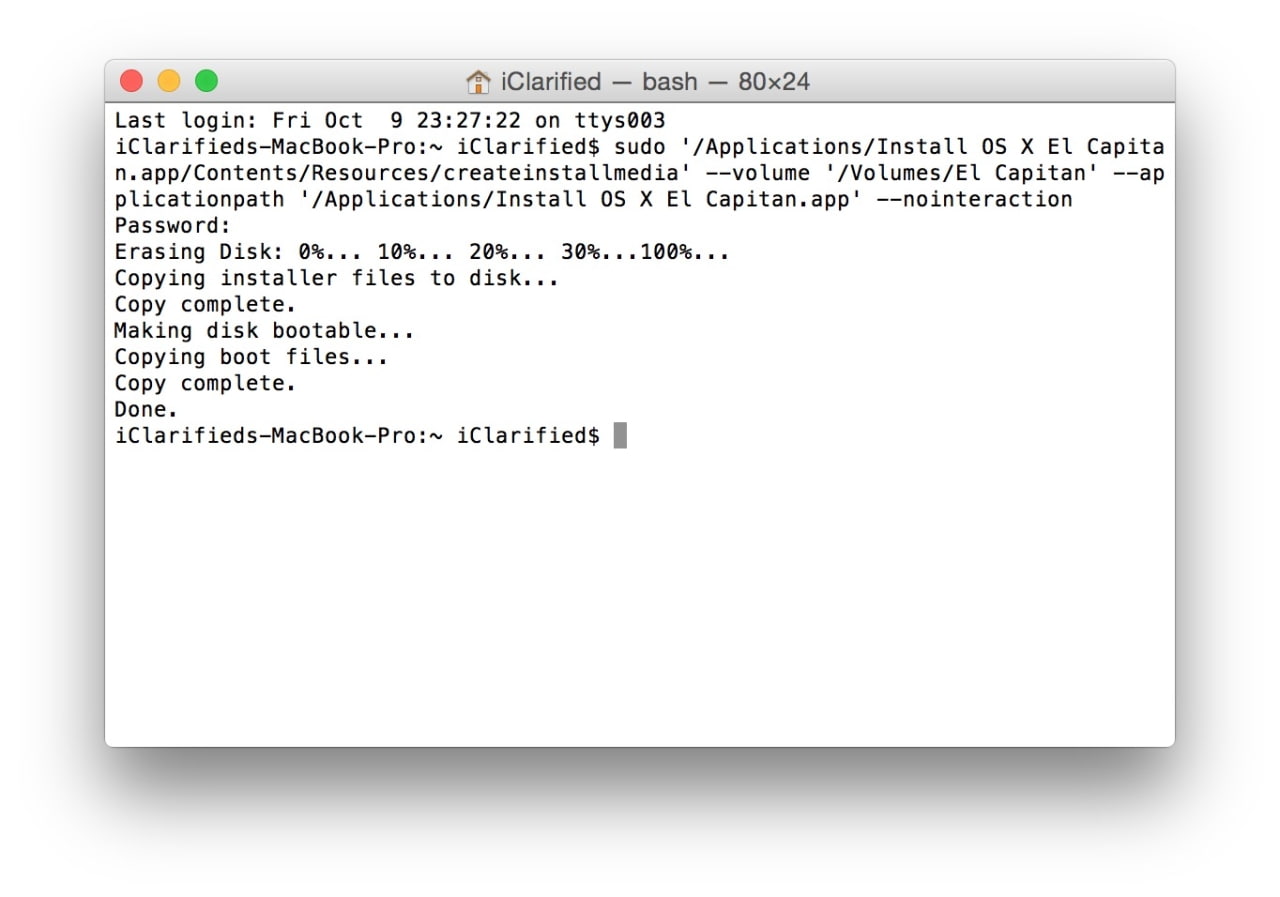
Task: Click 'Copying installer files to disk...' line
Action: [336, 278]
